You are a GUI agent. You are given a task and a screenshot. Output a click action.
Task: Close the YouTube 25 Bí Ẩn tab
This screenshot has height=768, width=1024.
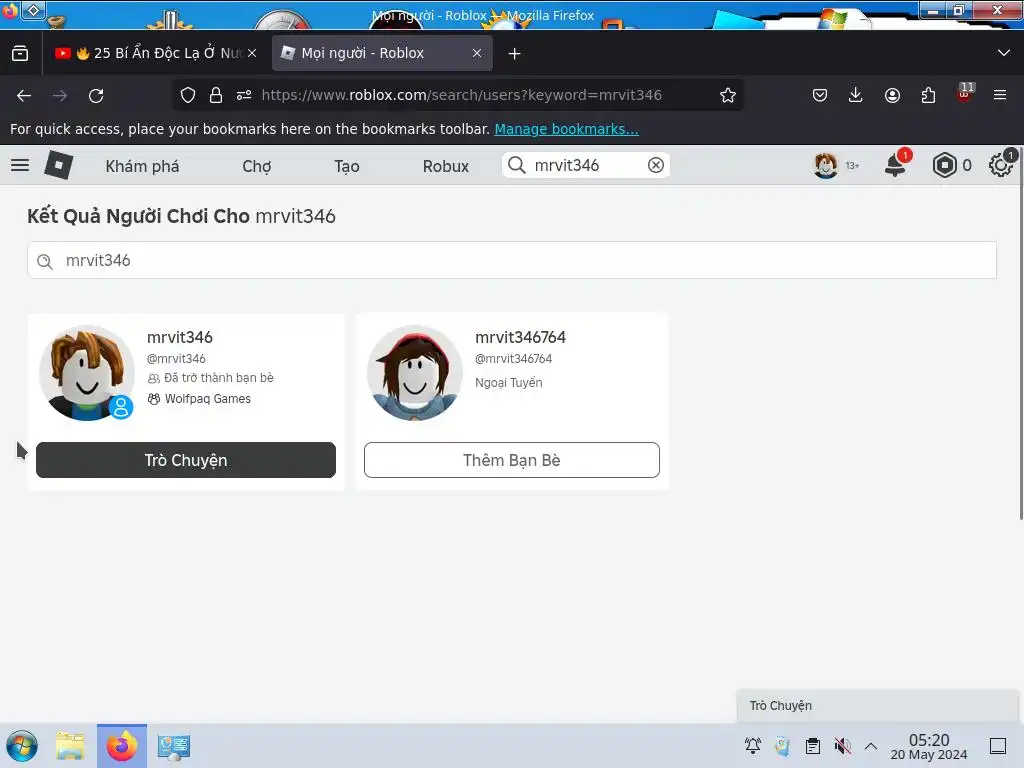[252, 54]
